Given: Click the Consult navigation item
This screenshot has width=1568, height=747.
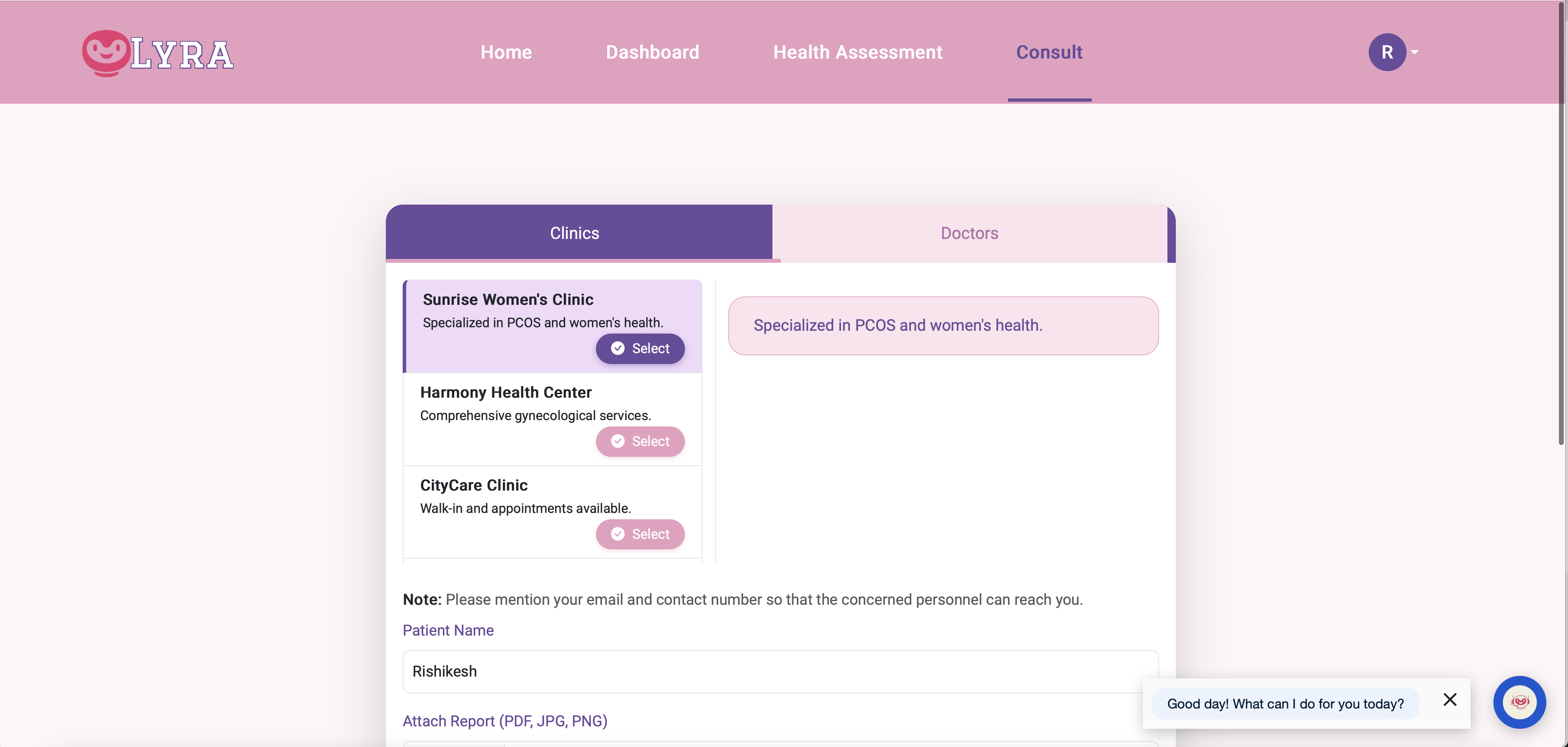Looking at the screenshot, I should click(x=1049, y=53).
